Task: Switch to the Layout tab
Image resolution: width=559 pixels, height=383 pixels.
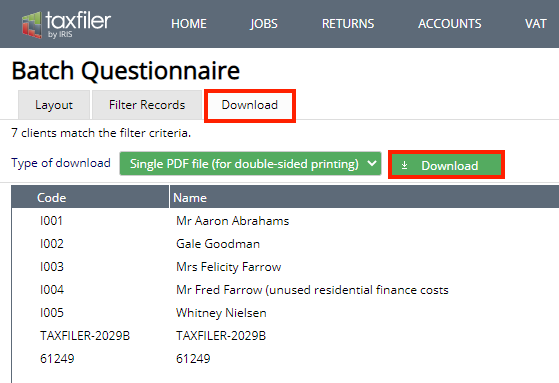Action: (x=54, y=105)
